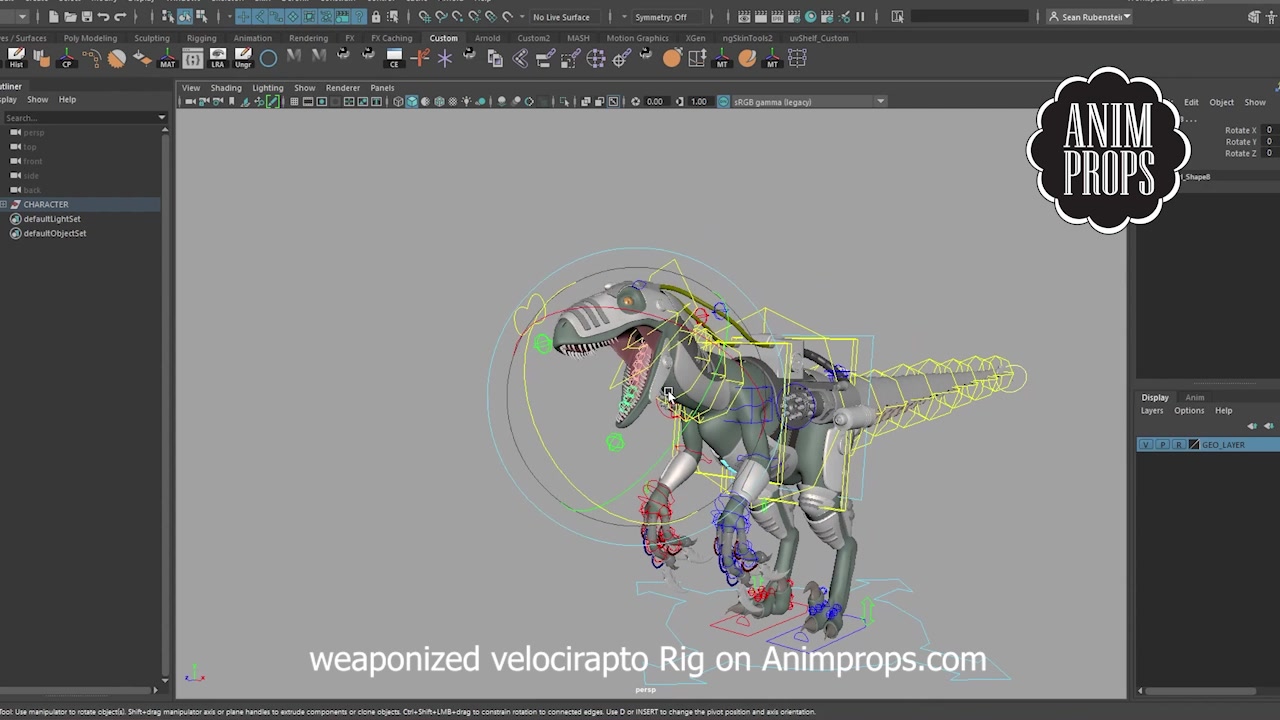Toggle the selection lock padlock icon
This screenshot has width=1280, height=720.
(x=376, y=17)
